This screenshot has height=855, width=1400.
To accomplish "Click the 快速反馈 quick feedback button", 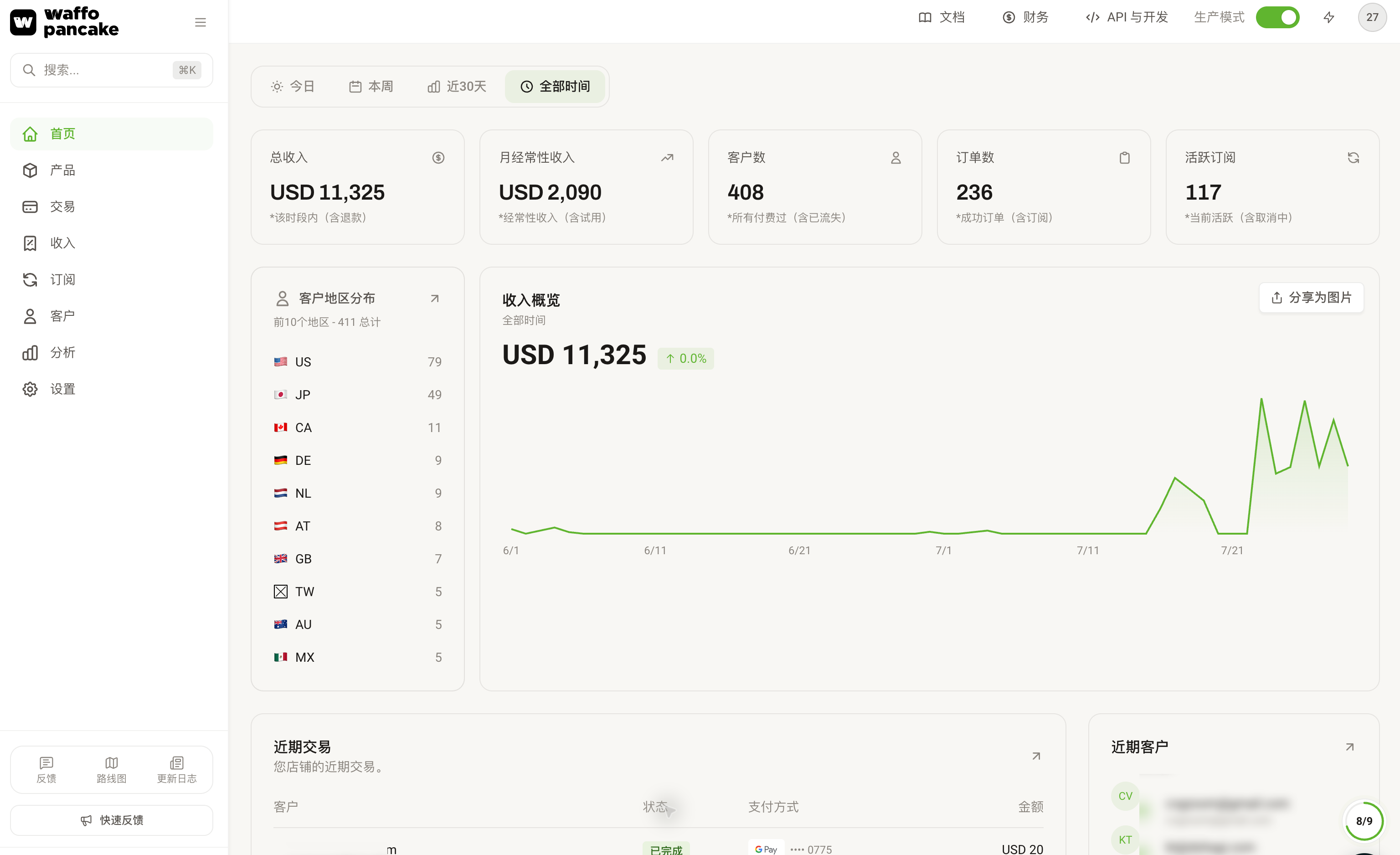I will [x=111, y=820].
